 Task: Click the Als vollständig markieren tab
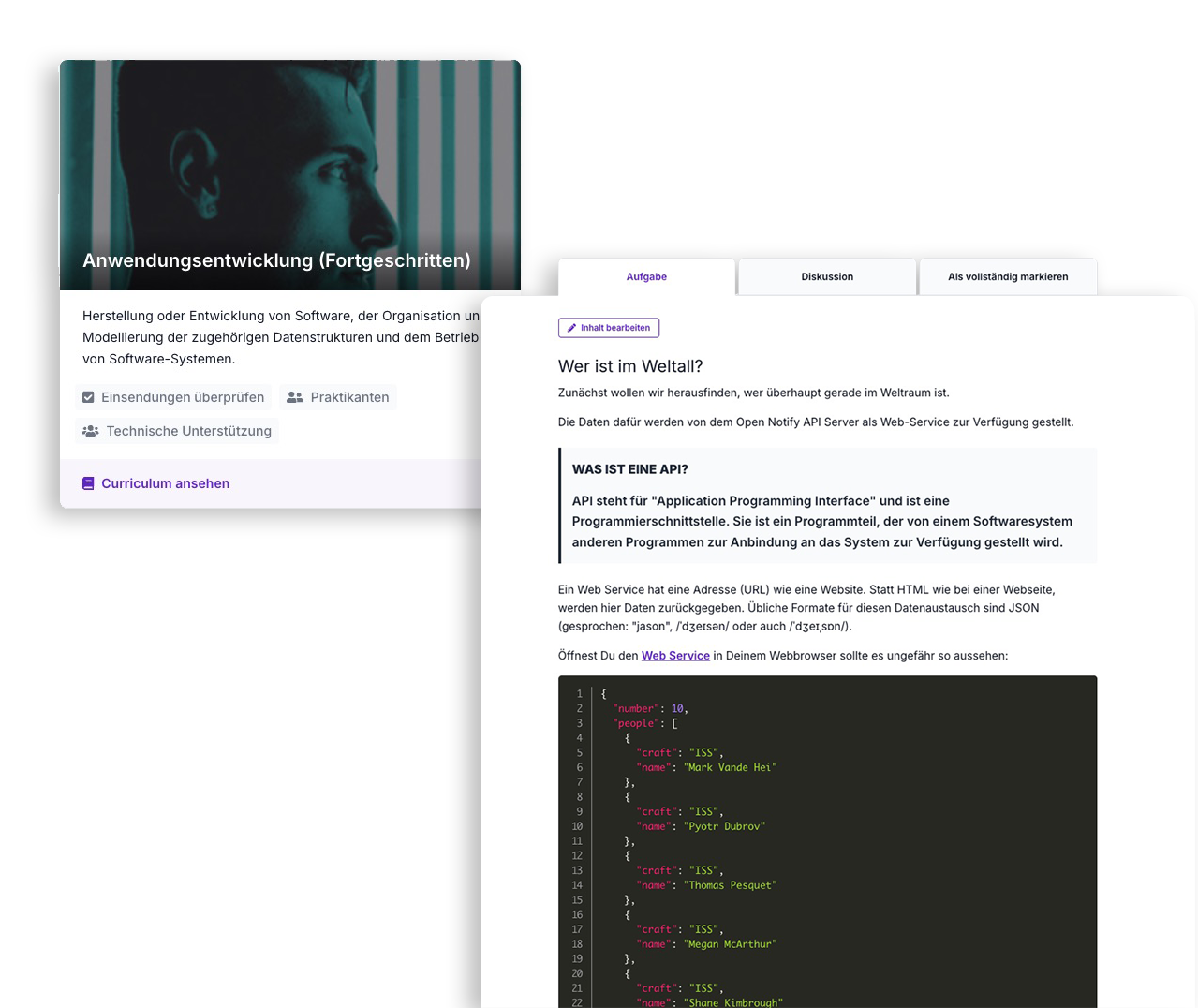click(1008, 276)
